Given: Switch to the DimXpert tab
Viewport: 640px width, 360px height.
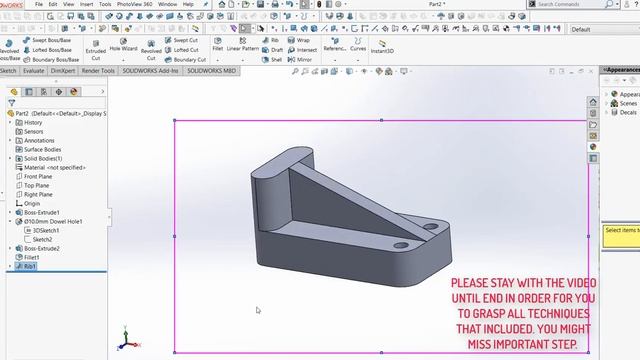Looking at the screenshot, I should pos(63,71).
